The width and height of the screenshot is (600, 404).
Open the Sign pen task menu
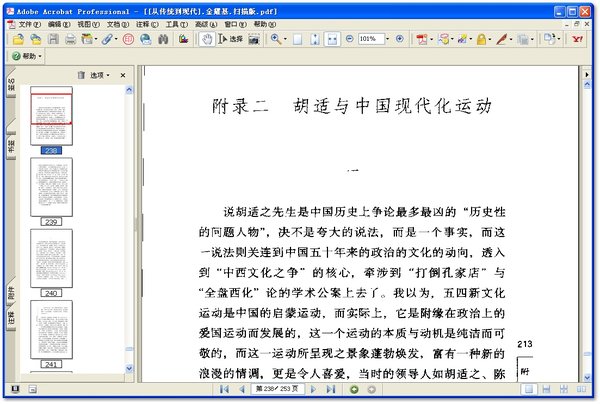(x=502, y=39)
